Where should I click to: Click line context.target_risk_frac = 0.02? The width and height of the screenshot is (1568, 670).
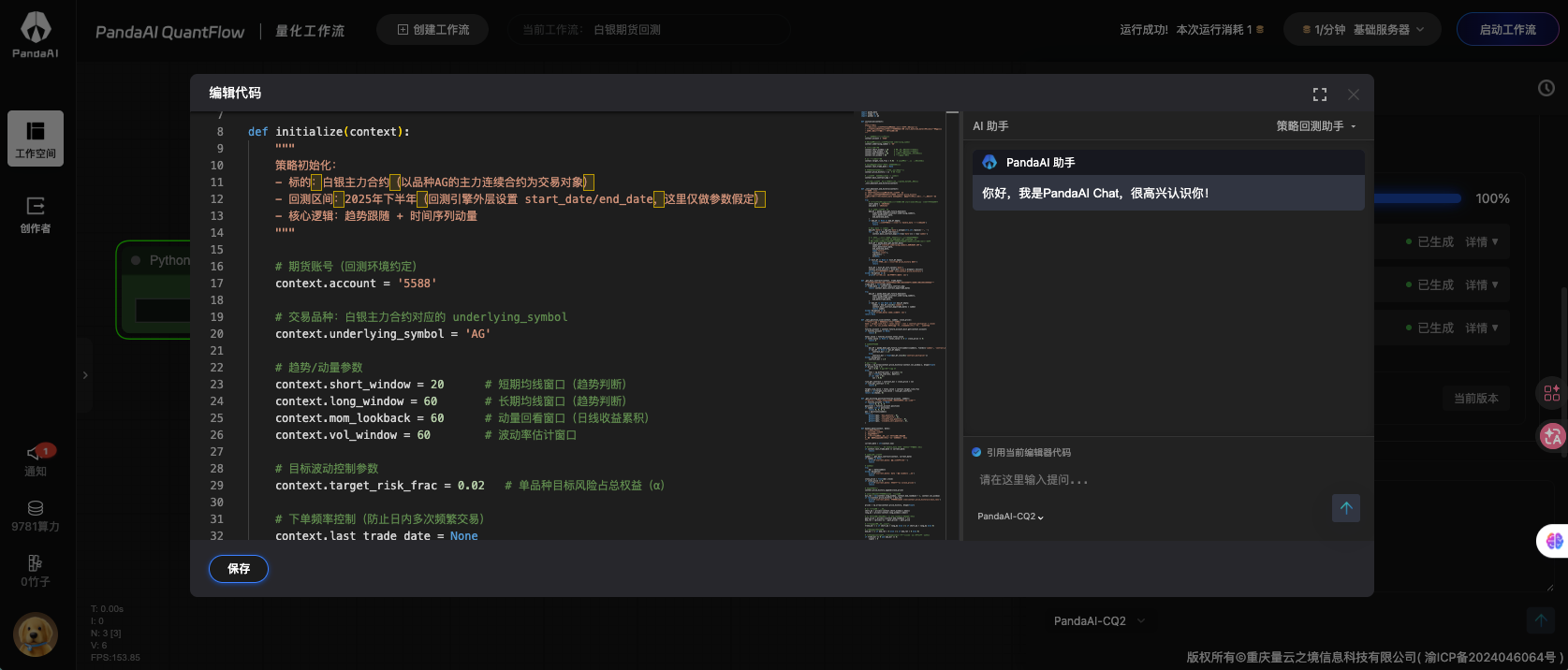click(x=380, y=486)
